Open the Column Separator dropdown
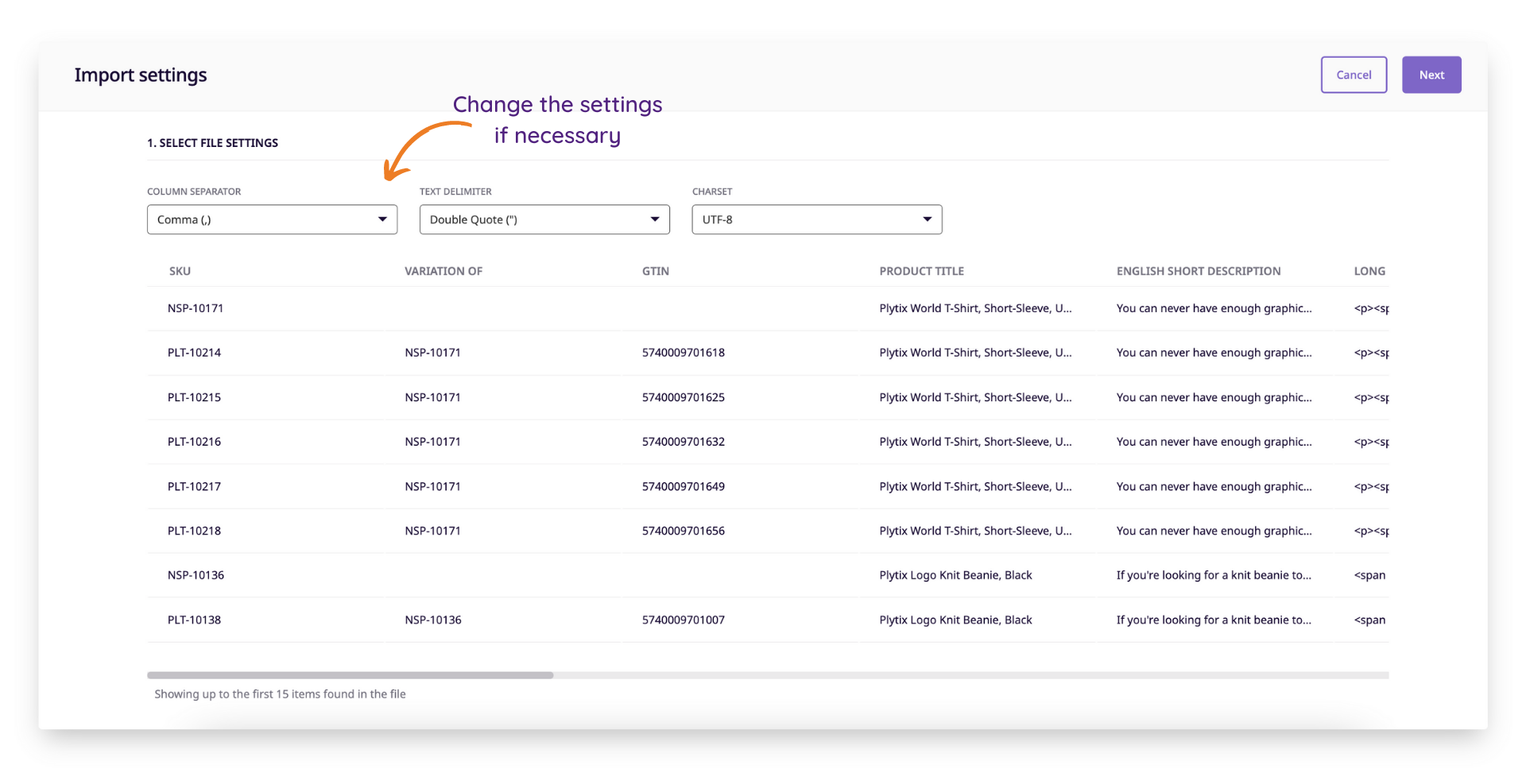The height and width of the screenshot is (784, 1526). pyautogui.click(x=272, y=219)
